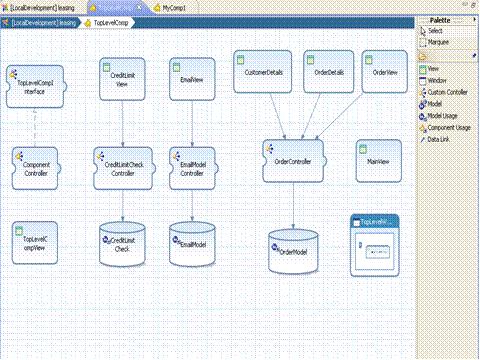This screenshot has width=480, height=360.
Task: Select EmailModel Controller node
Action: point(193,169)
